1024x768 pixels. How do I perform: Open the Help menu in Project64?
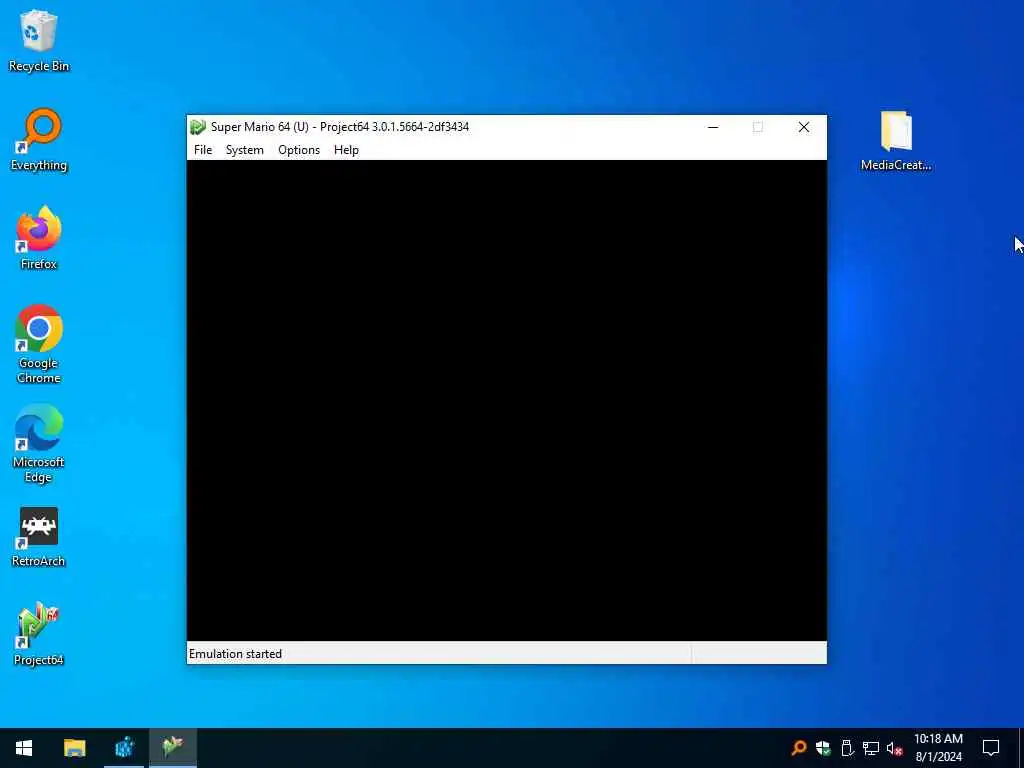click(x=346, y=150)
